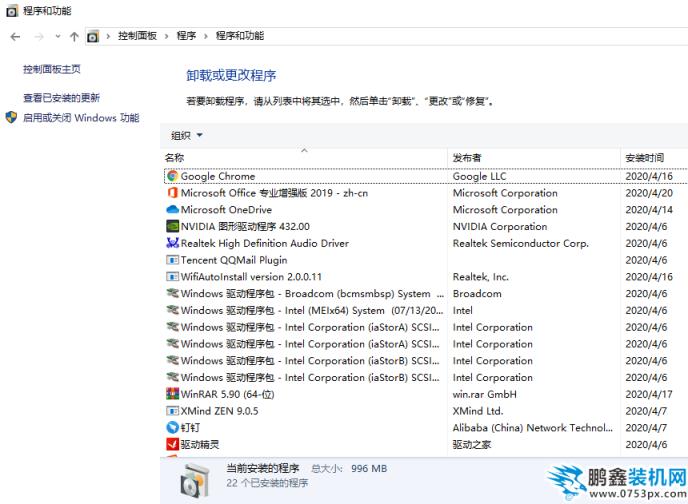Open 控制面板主页 link
The image size is (688, 504).
(x=52, y=69)
